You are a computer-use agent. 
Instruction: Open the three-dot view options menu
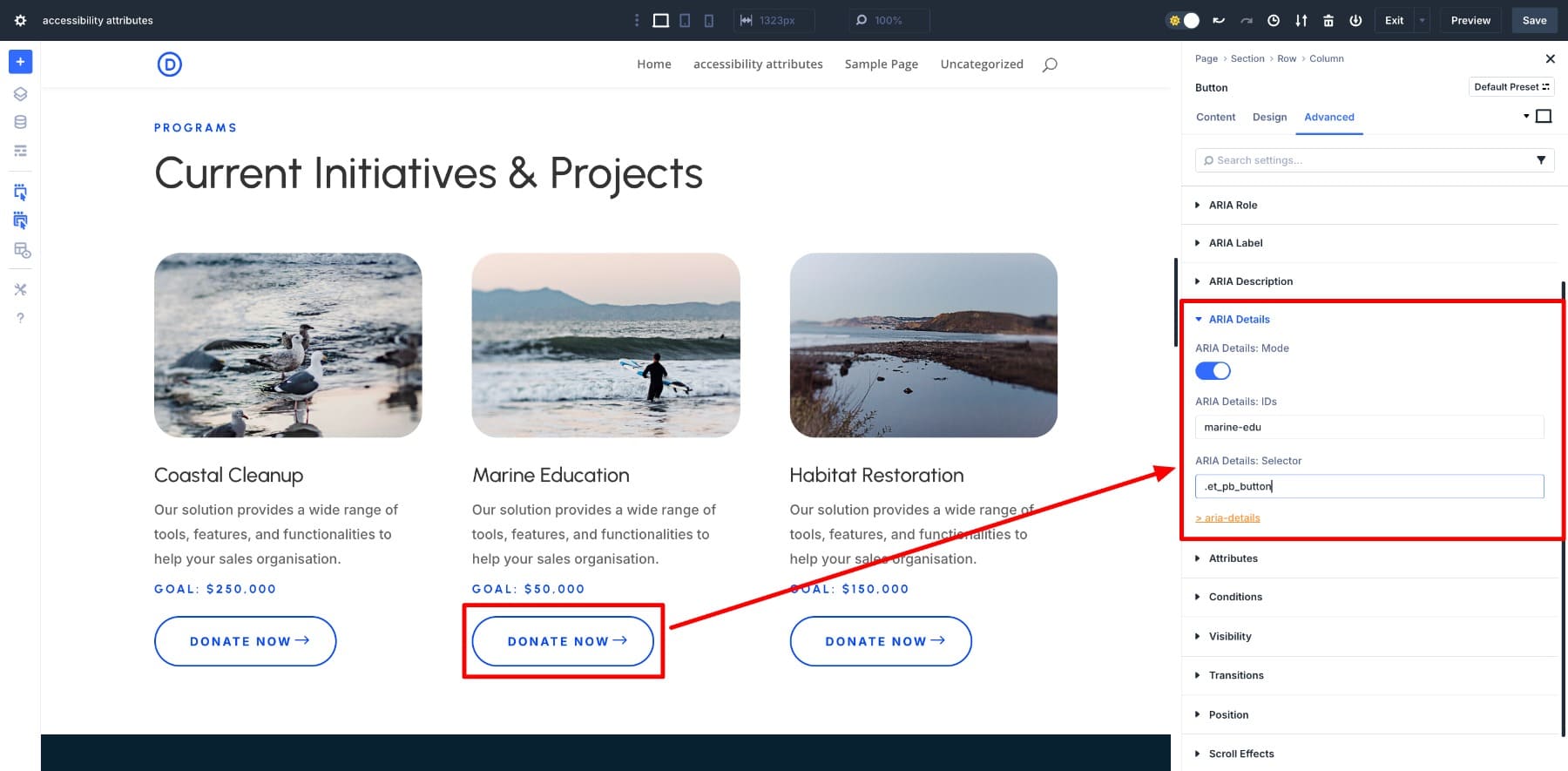[637, 20]
